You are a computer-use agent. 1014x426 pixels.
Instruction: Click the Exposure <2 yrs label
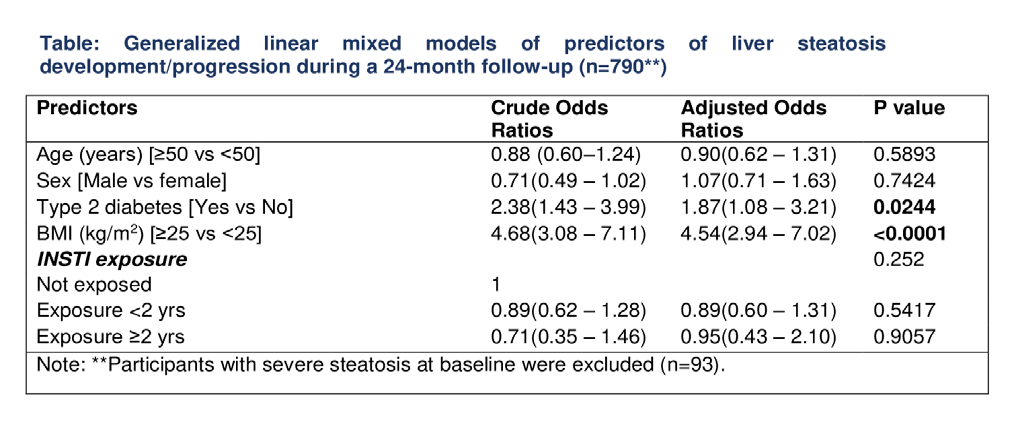(111, 310)
